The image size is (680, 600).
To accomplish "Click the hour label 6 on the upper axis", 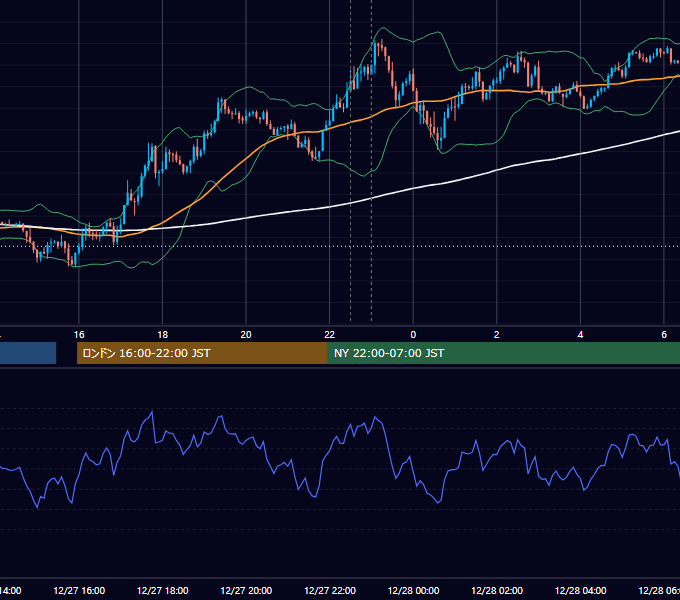I will [x=664, y=335].
